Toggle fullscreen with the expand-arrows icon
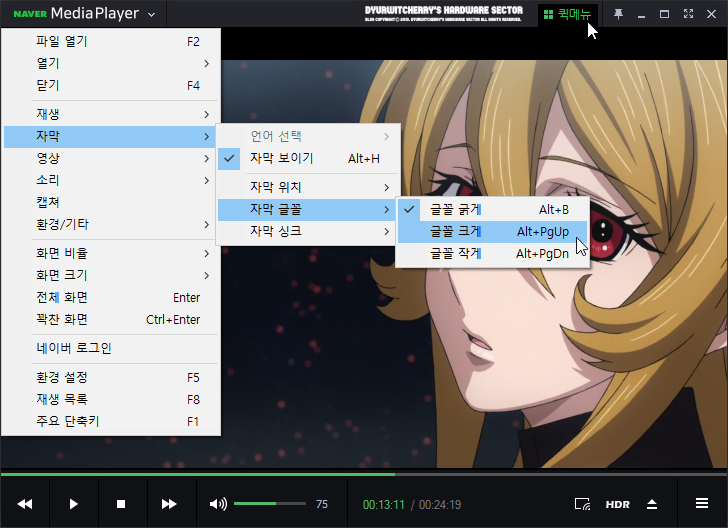Screen dimensions: 728x528 tap(689, 14)
